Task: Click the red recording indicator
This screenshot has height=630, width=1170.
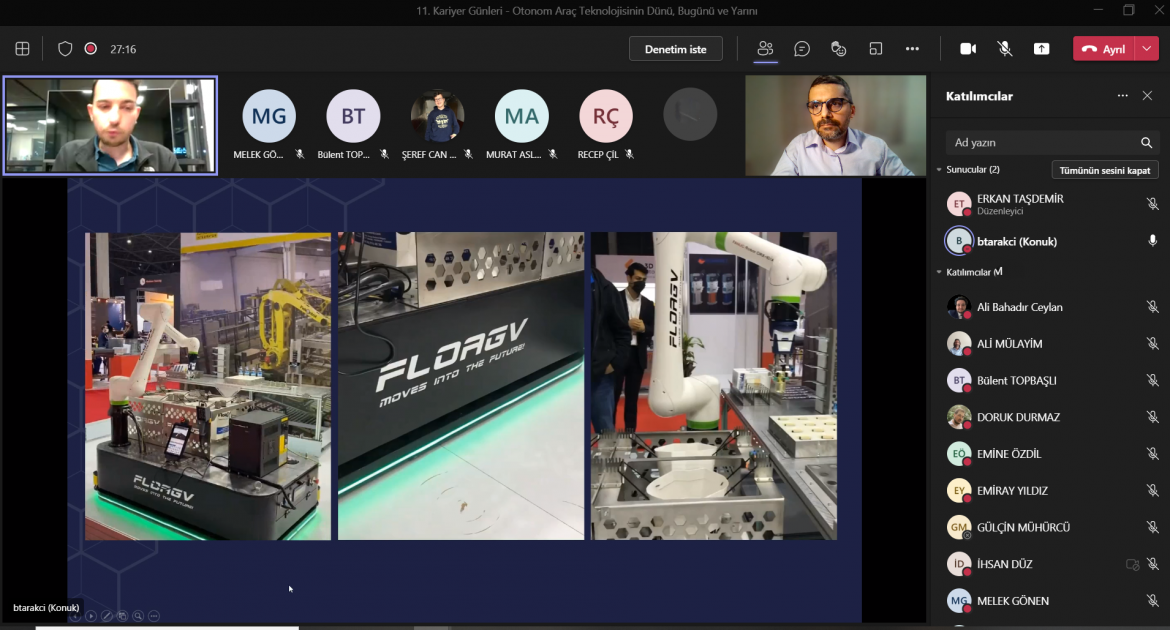Action: 90,49
